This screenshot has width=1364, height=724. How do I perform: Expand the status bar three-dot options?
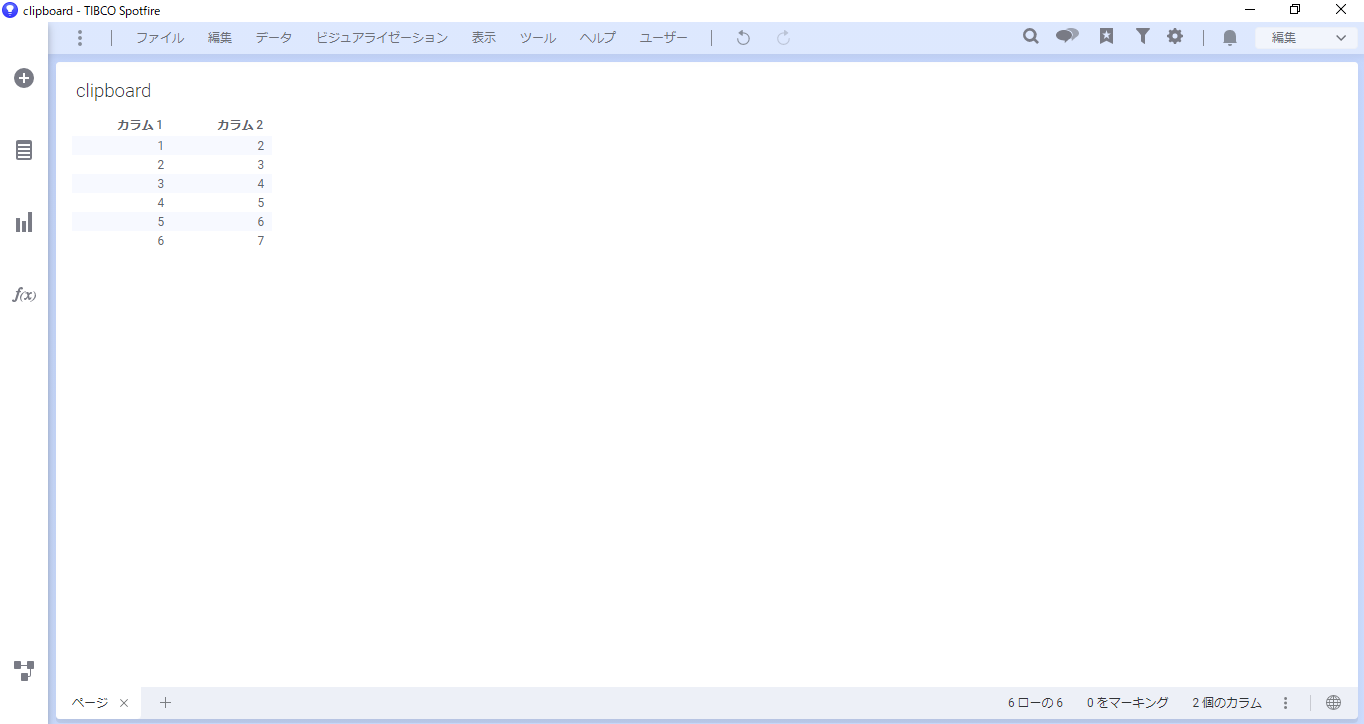point(1286,703)
